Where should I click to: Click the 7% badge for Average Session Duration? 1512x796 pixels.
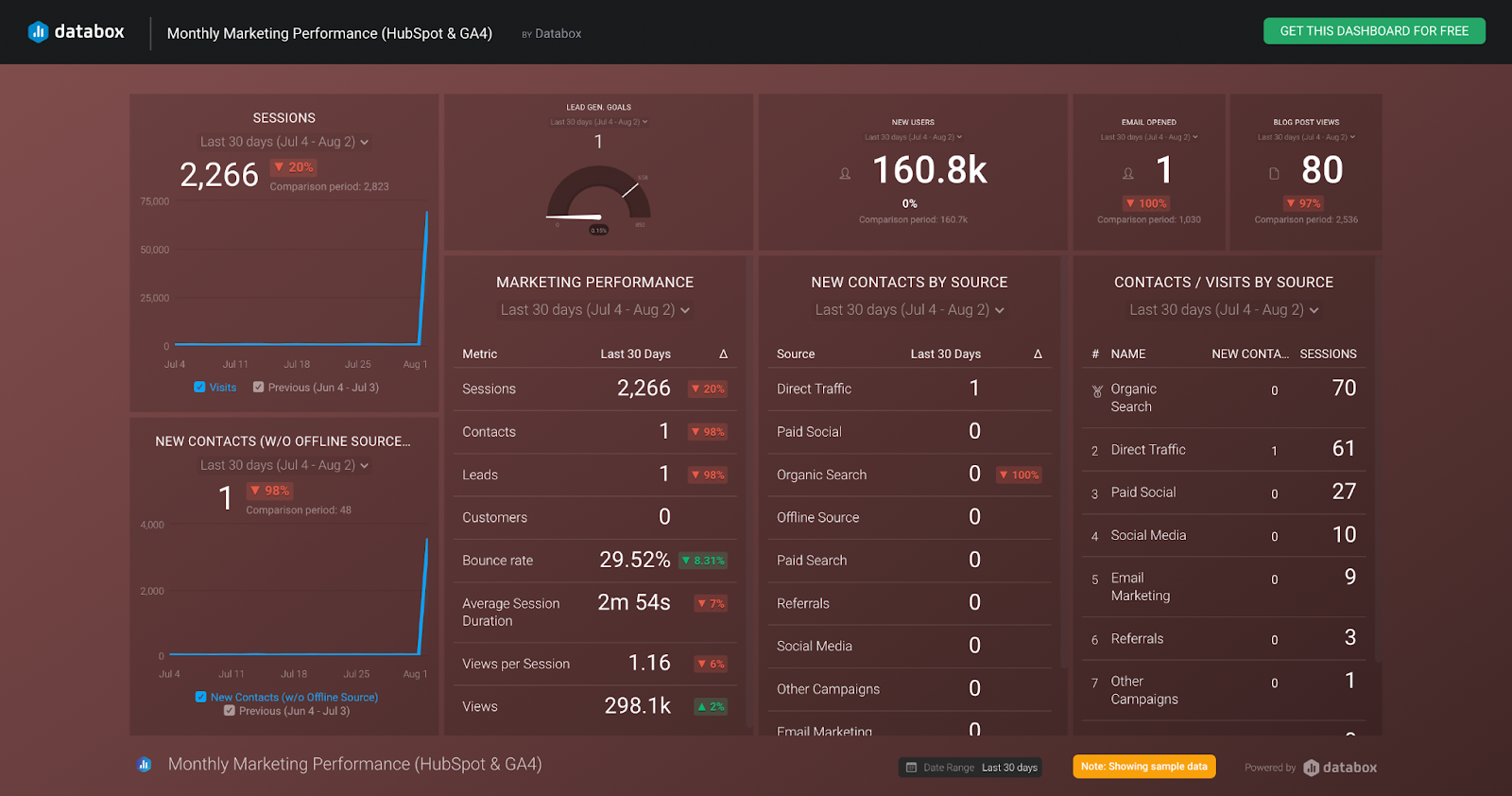tap(711, 603)
